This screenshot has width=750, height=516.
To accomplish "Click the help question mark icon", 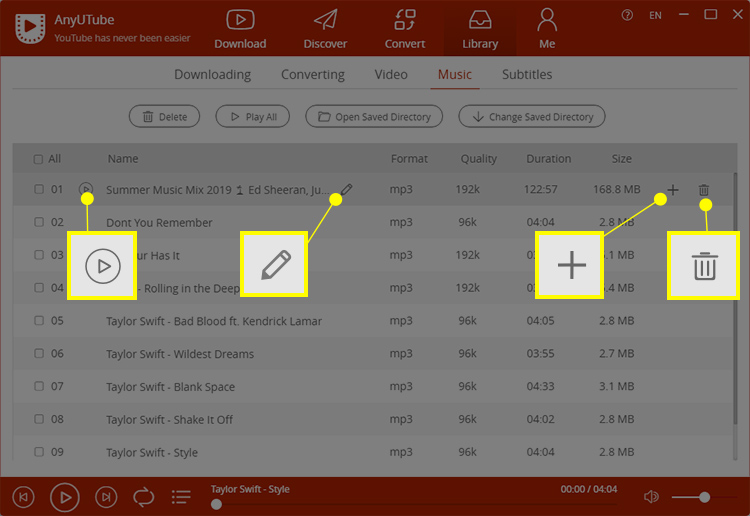I will [627, 15].
